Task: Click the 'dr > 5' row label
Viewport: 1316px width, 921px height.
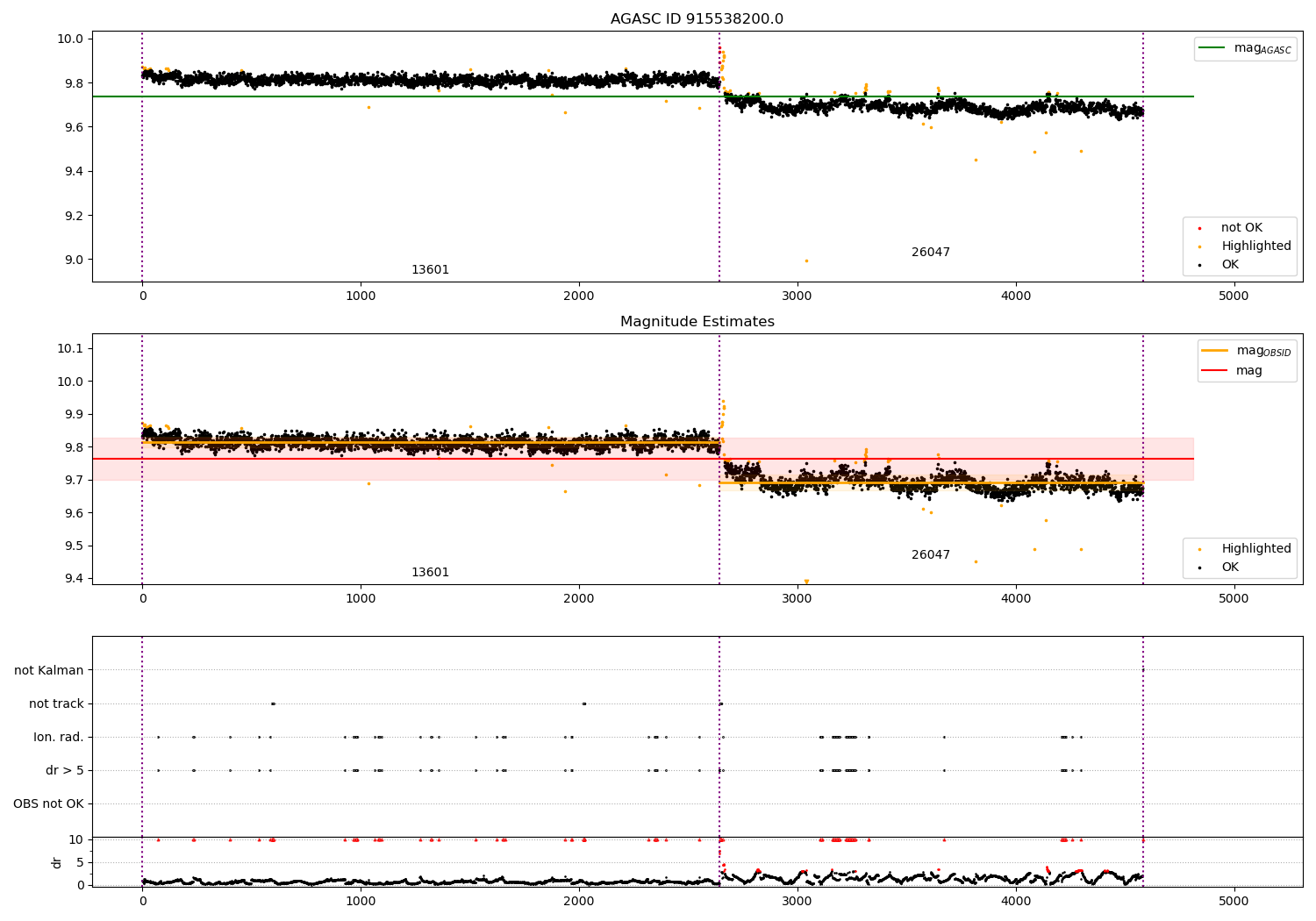Action: 65,771
